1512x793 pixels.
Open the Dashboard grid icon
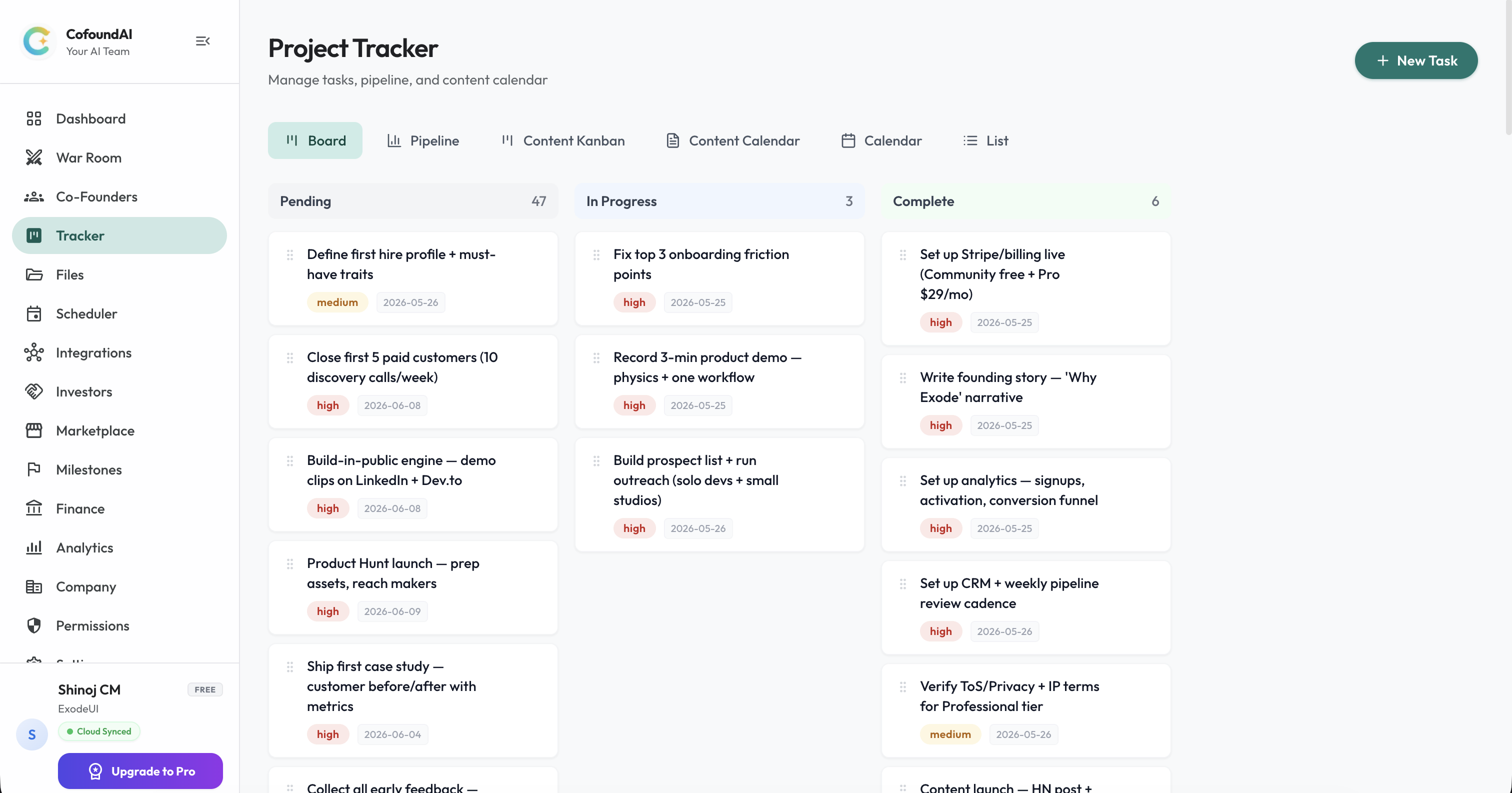click(x=34, y=118)
